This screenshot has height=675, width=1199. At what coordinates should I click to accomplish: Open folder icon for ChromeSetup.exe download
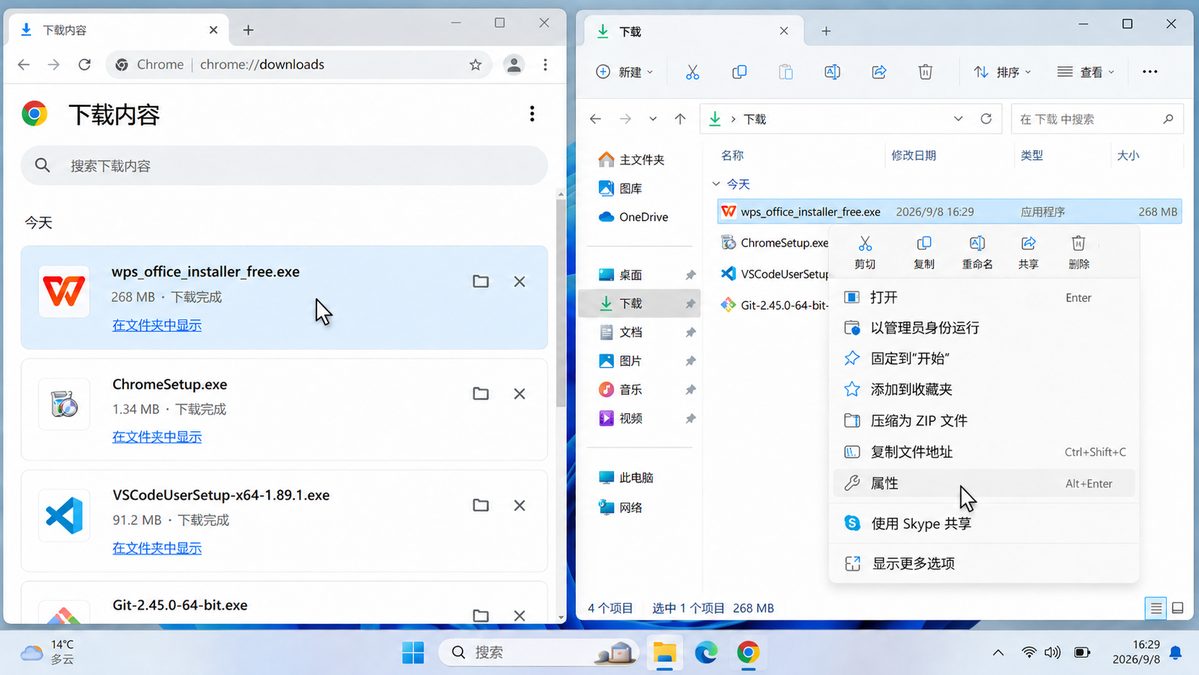tap(480, 394)
